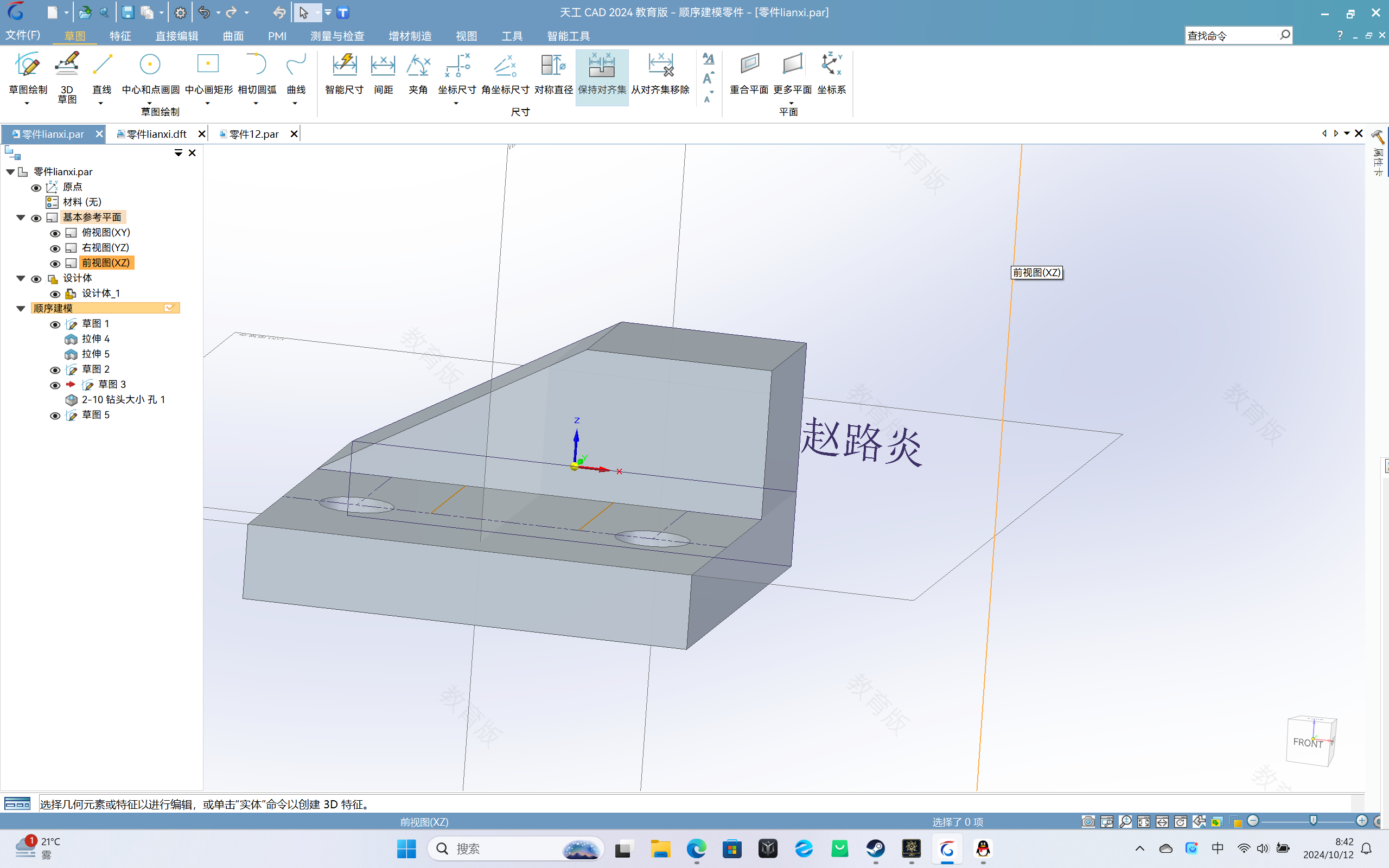The width and height of the screenshot is (1389, 868).
Task: Click the camera snapshot icon in status bar
Action: [1088, 821]
